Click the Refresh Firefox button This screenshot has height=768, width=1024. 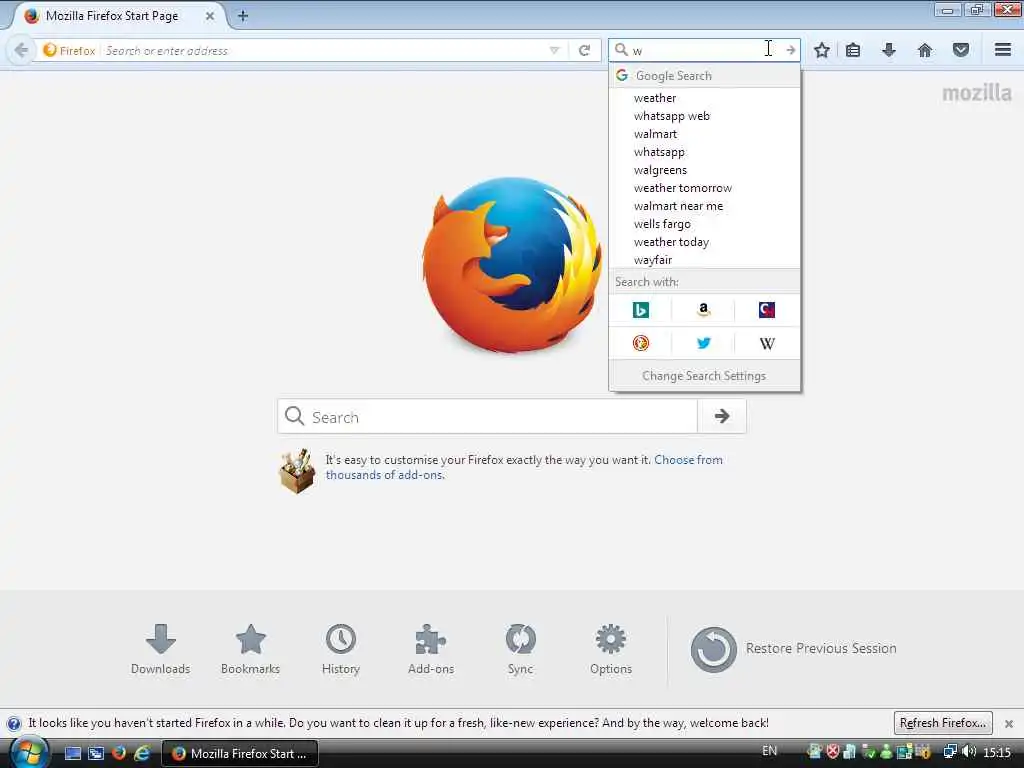pos(943,723)
